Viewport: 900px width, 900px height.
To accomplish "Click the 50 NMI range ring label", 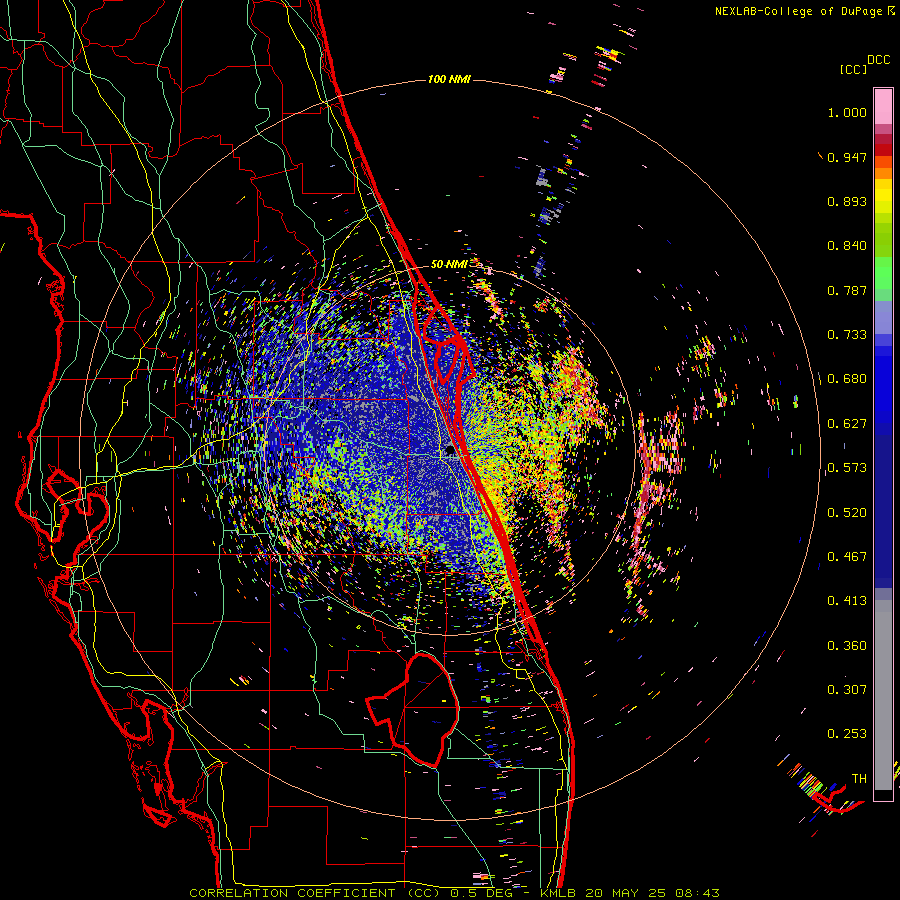I will 449,264.
